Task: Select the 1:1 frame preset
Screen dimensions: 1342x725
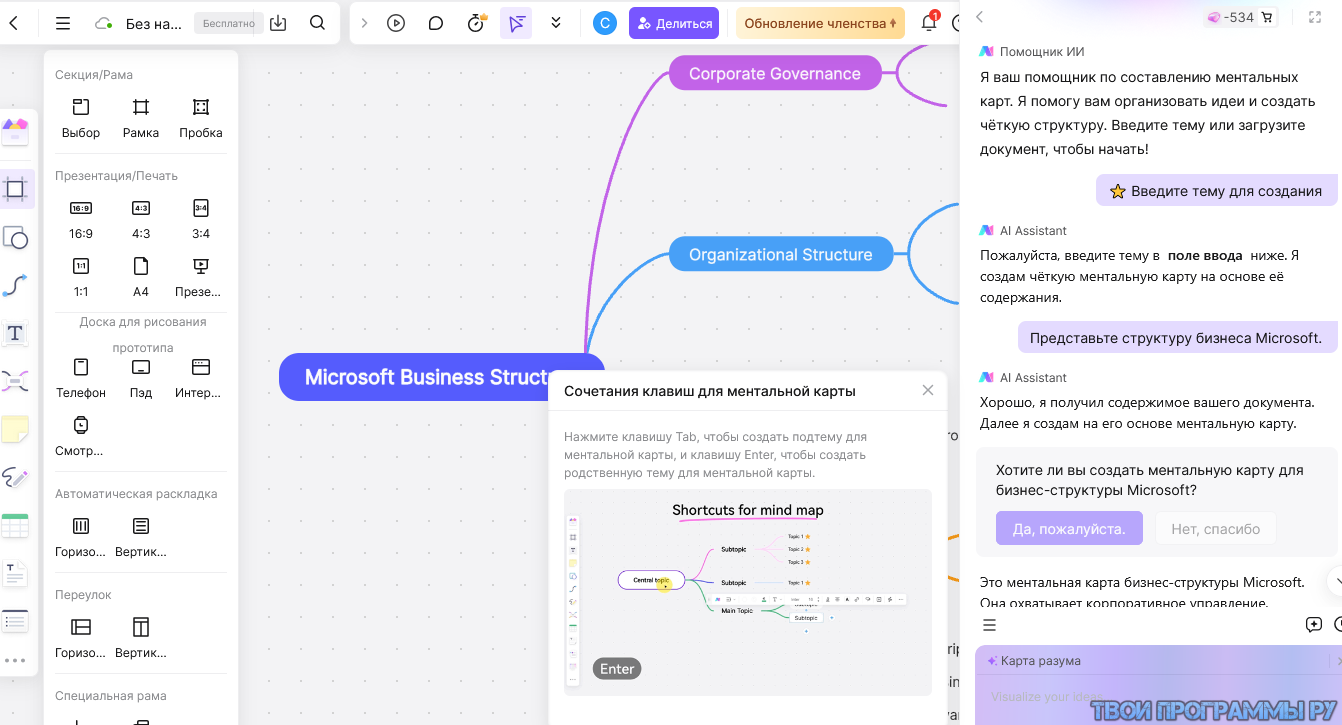Action: (81, 277)
